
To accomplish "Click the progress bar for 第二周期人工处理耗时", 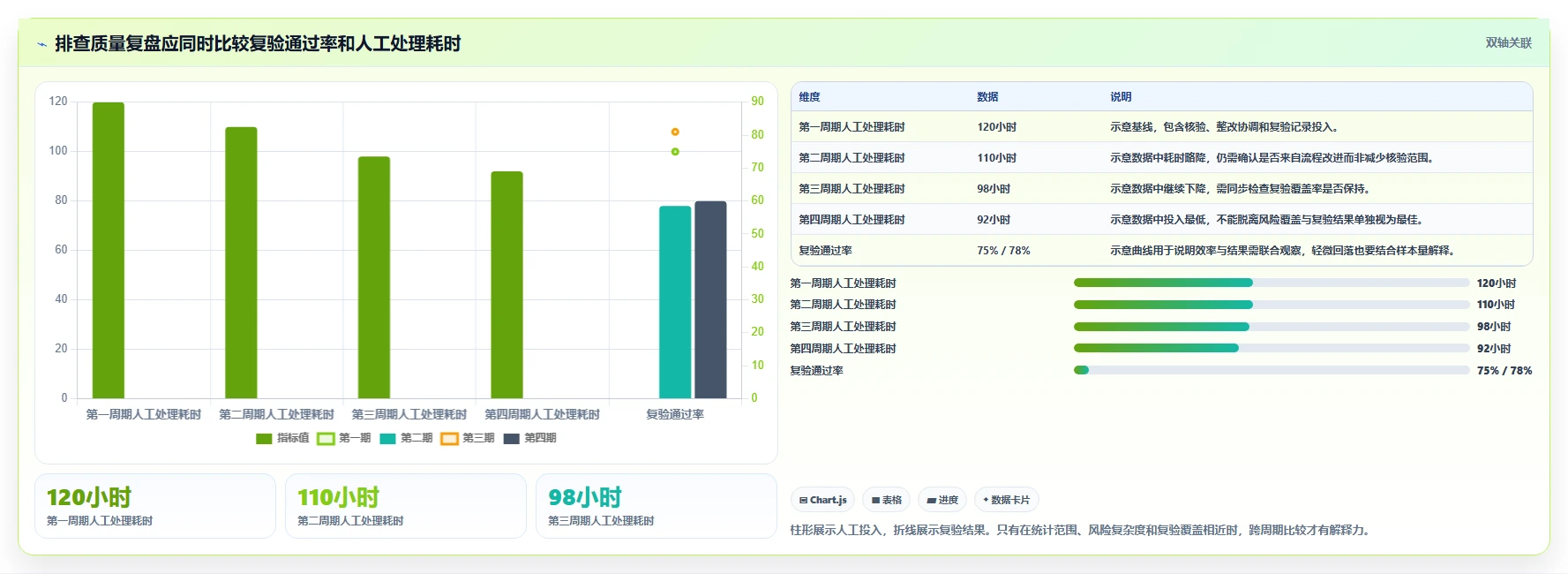I will tap(1272, 305).
